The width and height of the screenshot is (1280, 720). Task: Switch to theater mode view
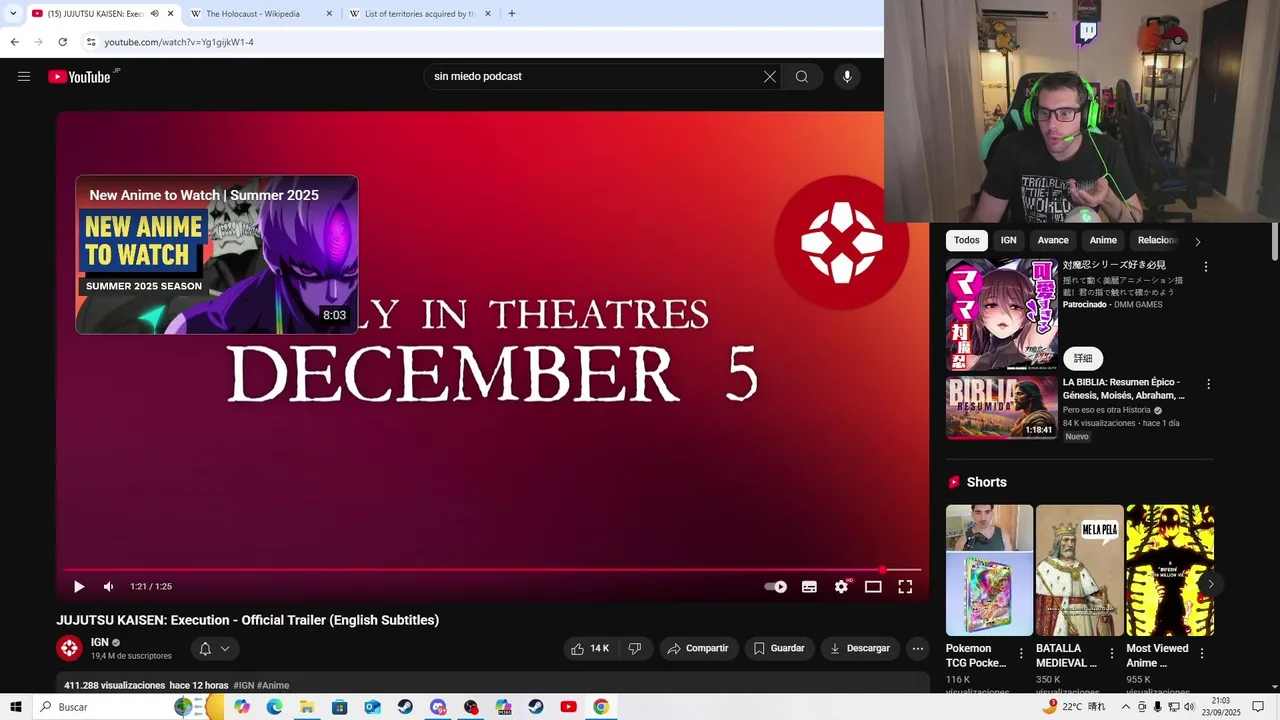coord(873,587)
